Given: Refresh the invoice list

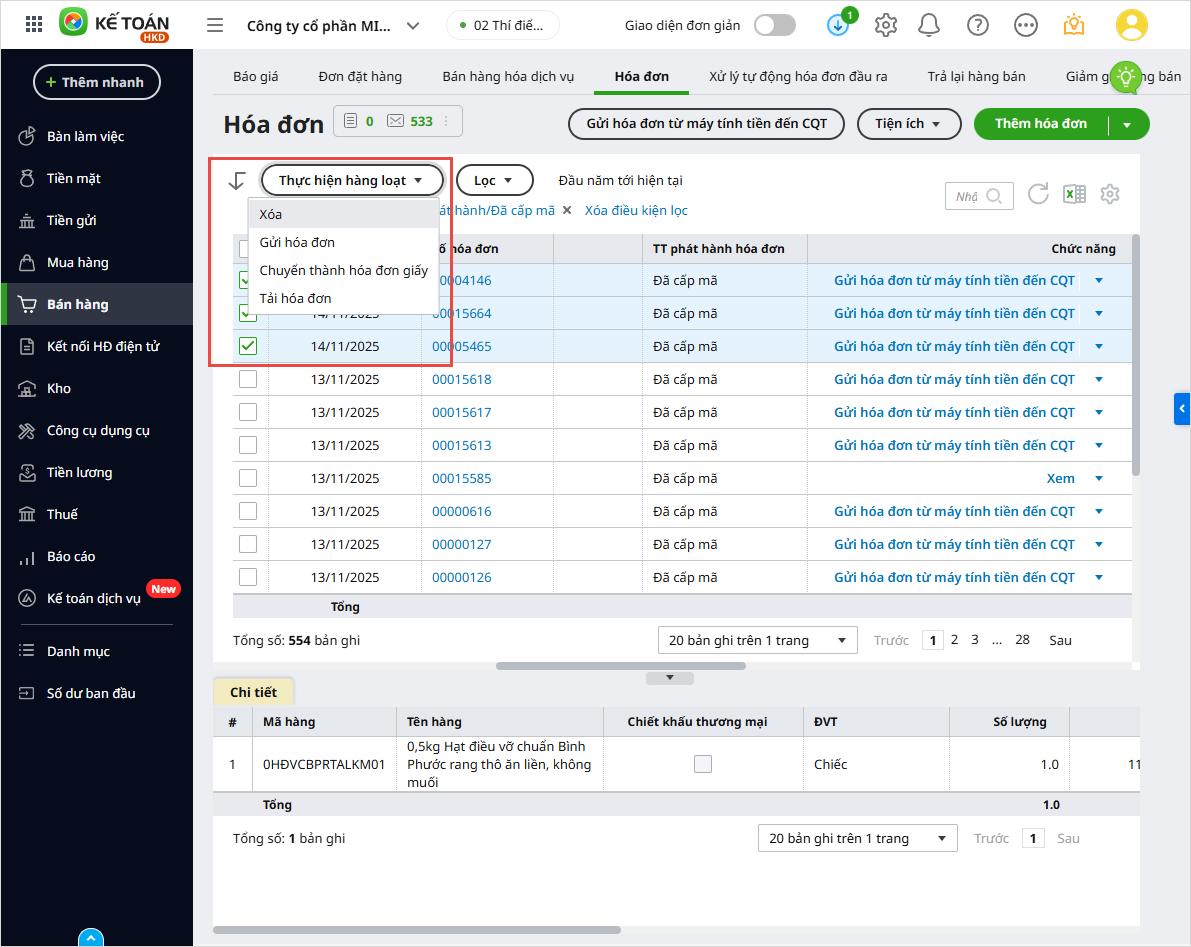Looking at the screenshot, I should pyautogui.click(x=1038, y=194).
